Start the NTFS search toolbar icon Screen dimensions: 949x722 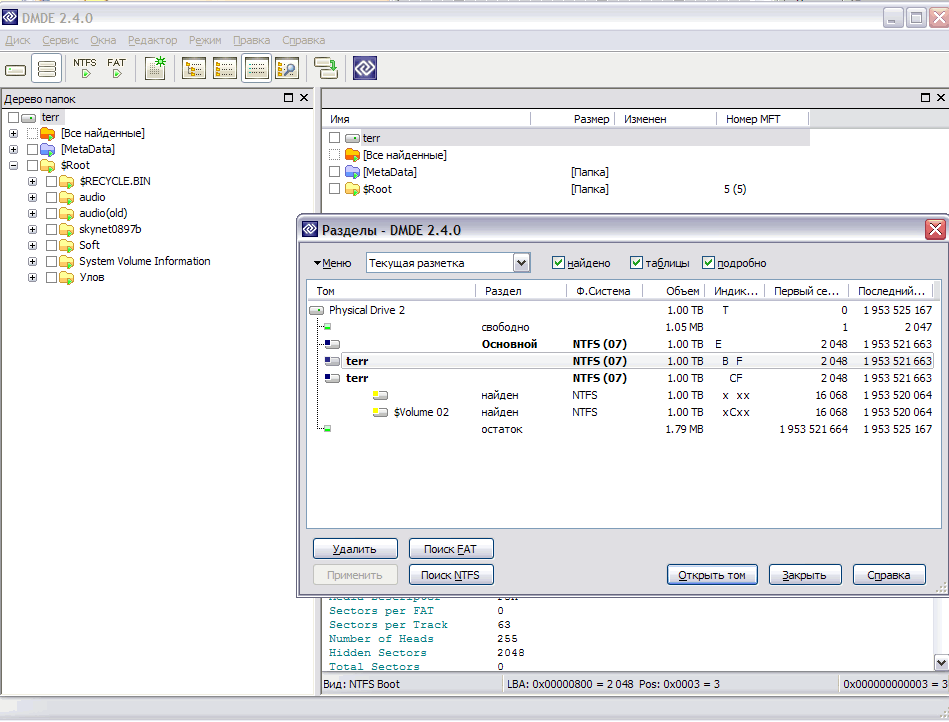(x=85, y=68)
